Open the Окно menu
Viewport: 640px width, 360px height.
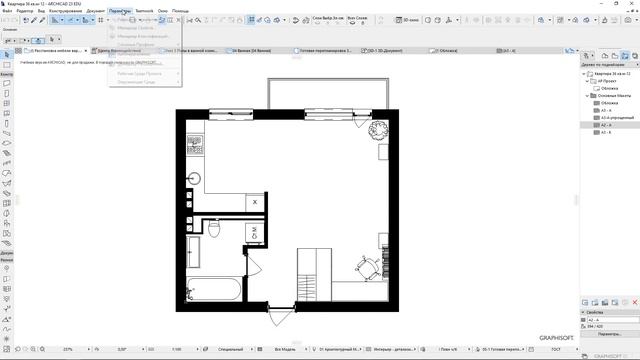(162, 11)
